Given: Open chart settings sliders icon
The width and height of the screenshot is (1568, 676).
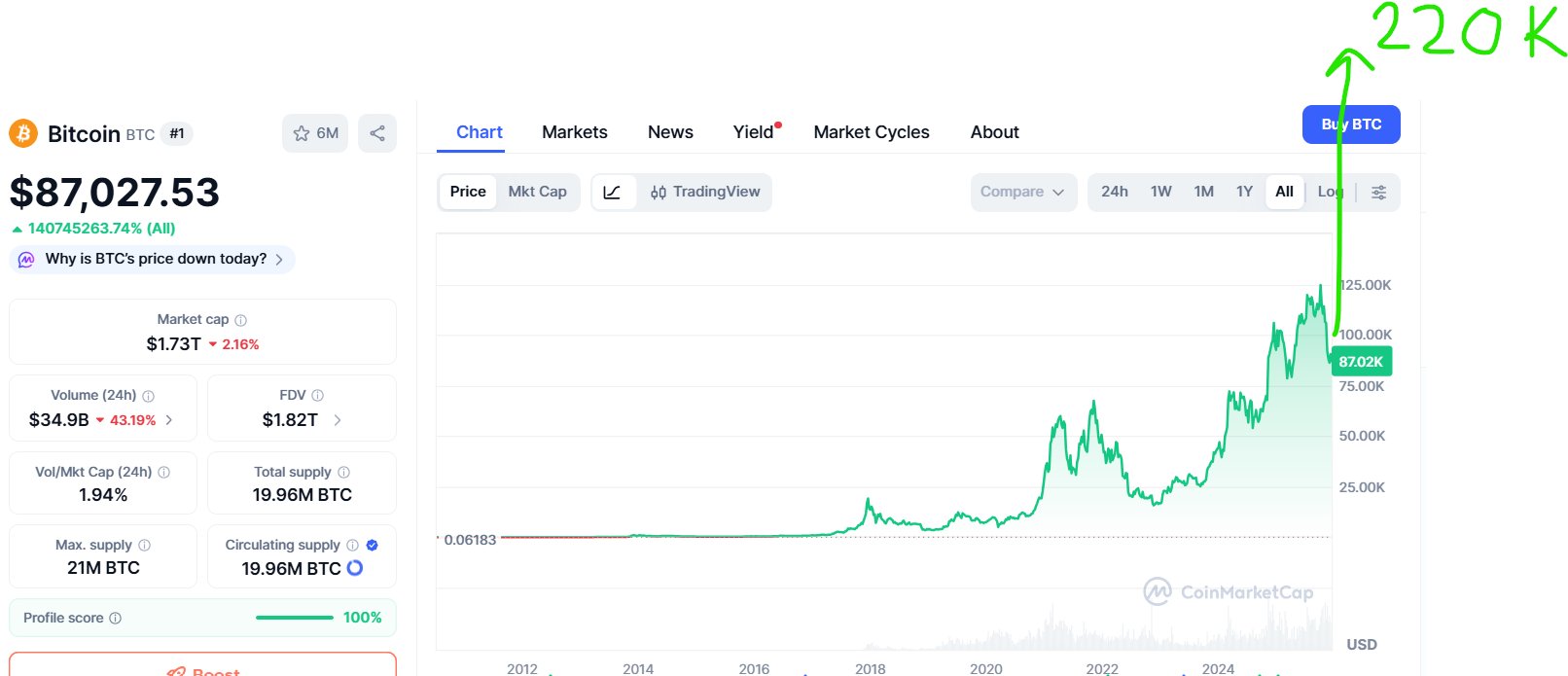Looking at the screenshot, I should click(x=1378, y=192).
